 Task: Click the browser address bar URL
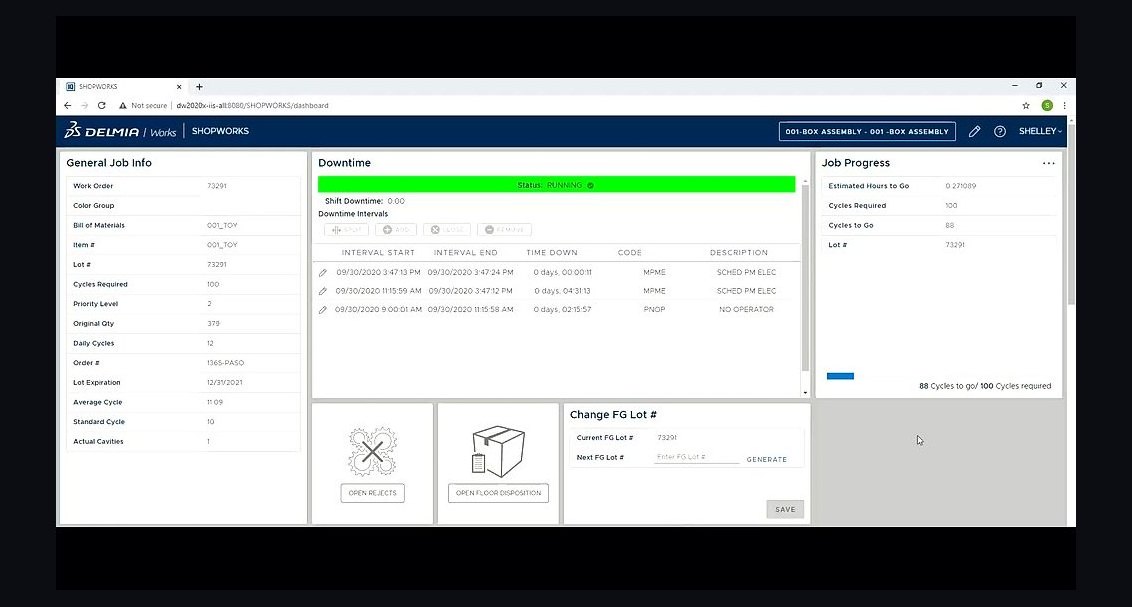click(x=252, y=105)
